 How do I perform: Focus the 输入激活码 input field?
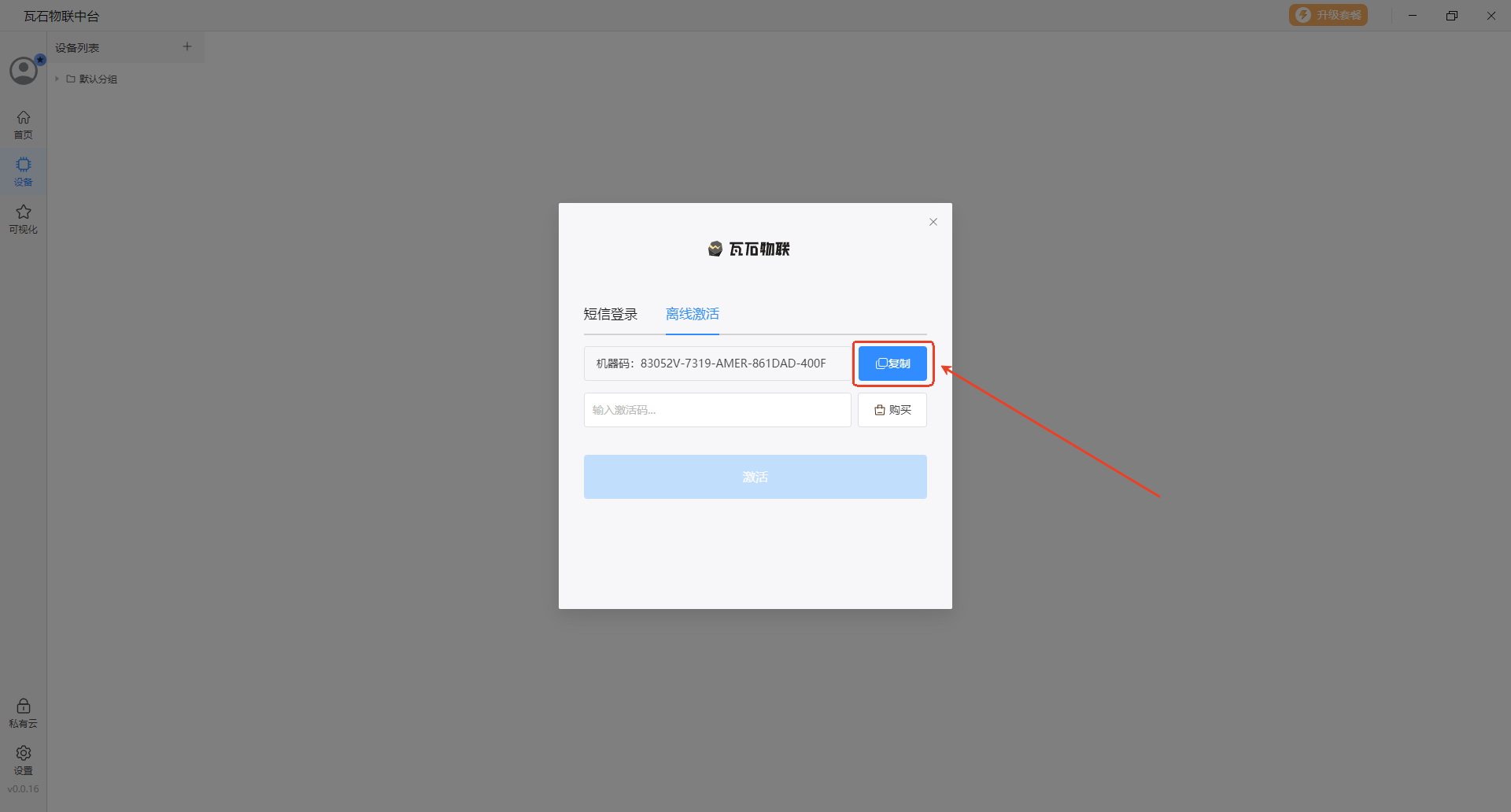click(717, 410)
